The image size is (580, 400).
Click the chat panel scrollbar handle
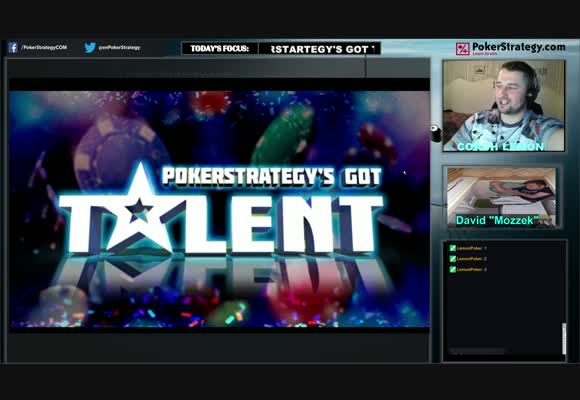(x=564, y=339)
